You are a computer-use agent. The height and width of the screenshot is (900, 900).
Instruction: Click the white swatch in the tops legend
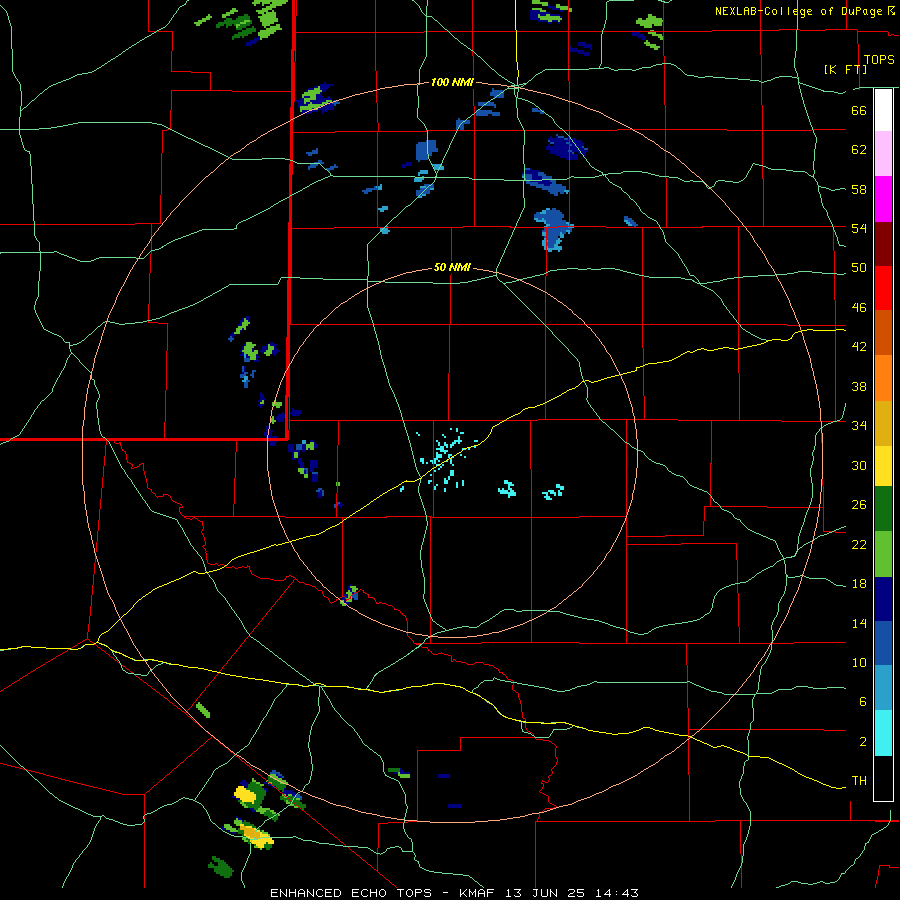pos(883,110)
